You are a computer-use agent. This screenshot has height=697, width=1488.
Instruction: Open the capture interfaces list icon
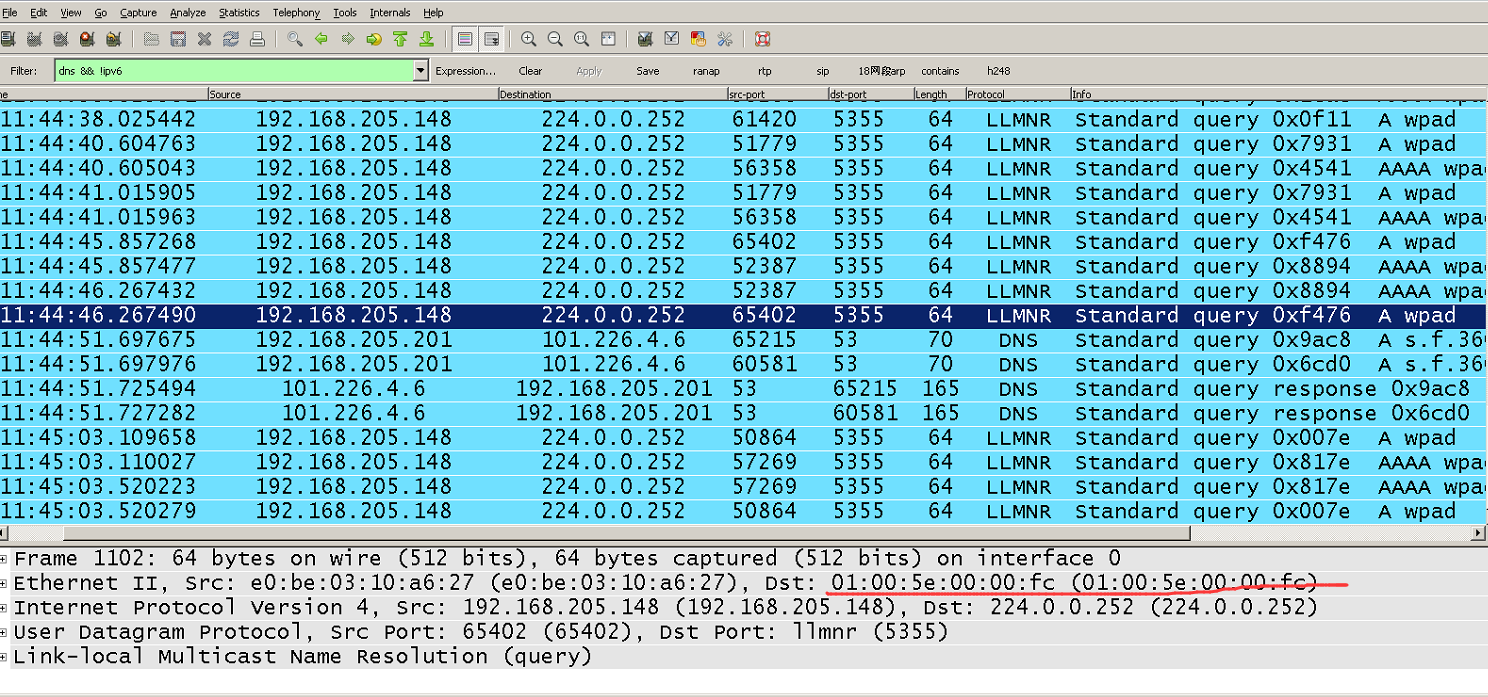[x=8, y=39]
